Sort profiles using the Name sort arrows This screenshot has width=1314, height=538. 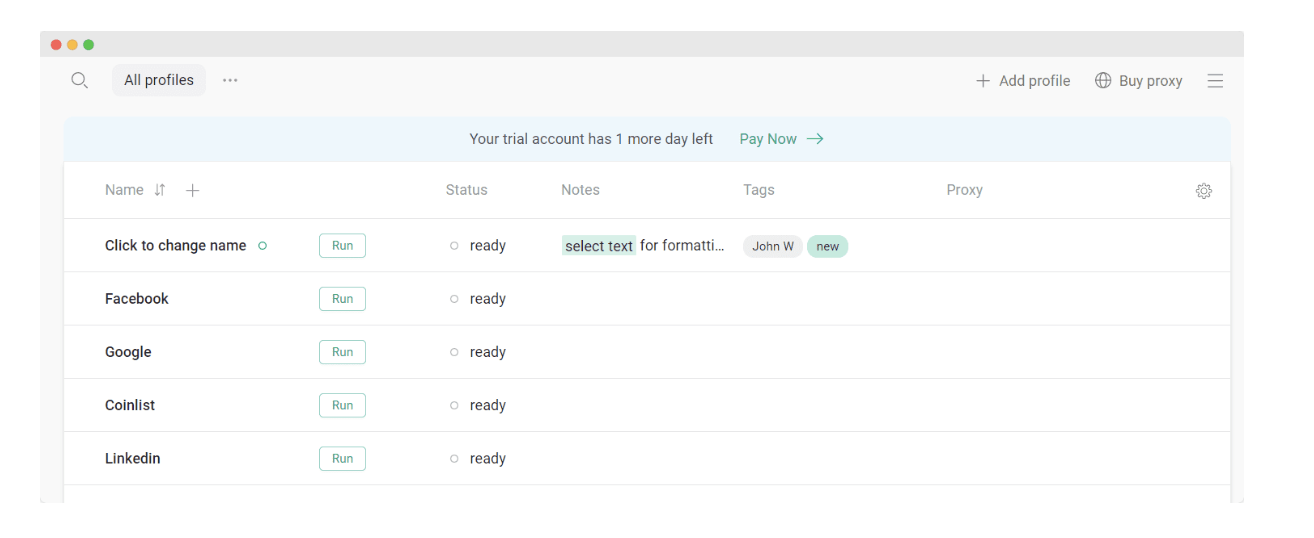[x=160, y=190]
